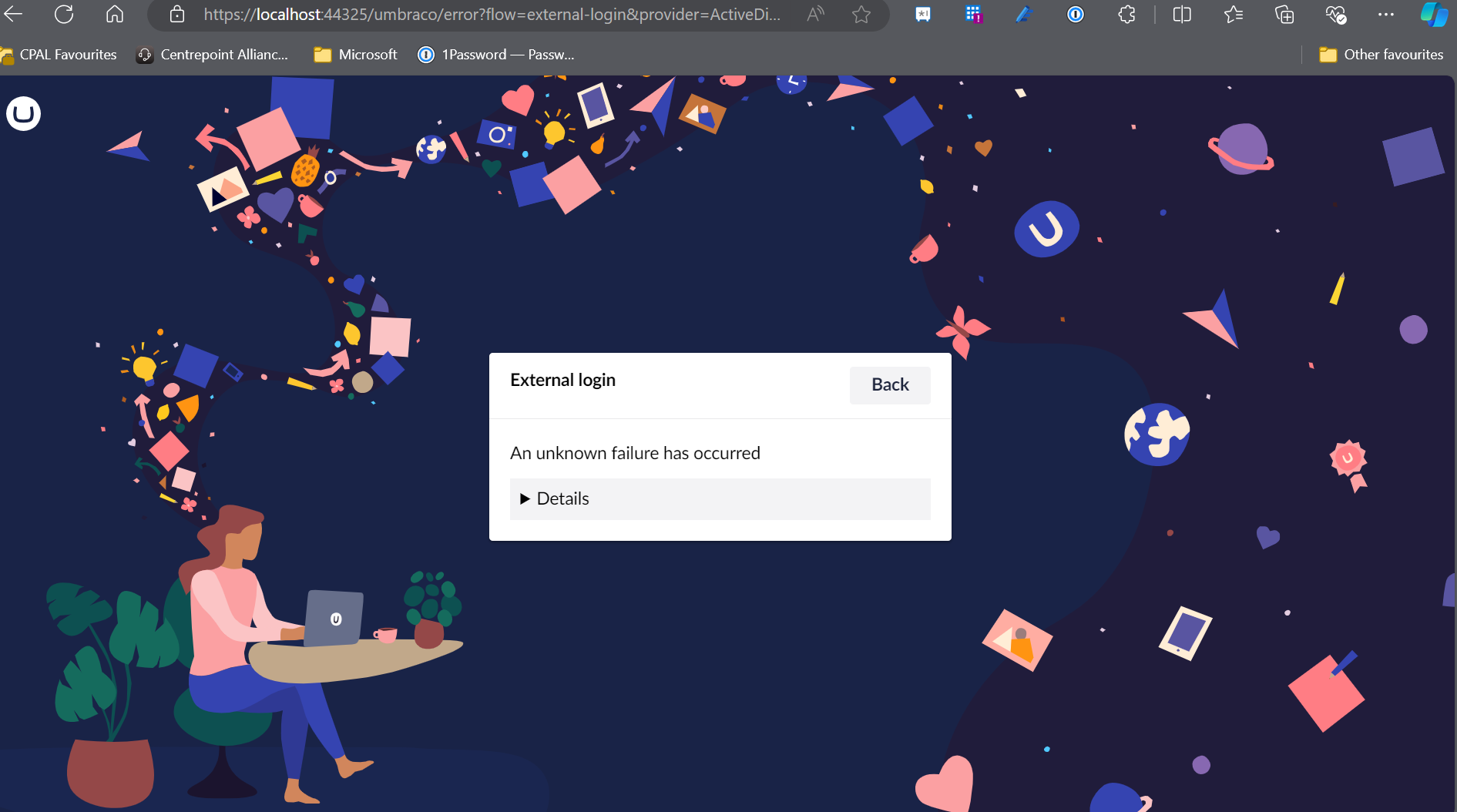Open the Extensions puzzle piece icon
1457x812 pixels.
tap(1127, 14)
